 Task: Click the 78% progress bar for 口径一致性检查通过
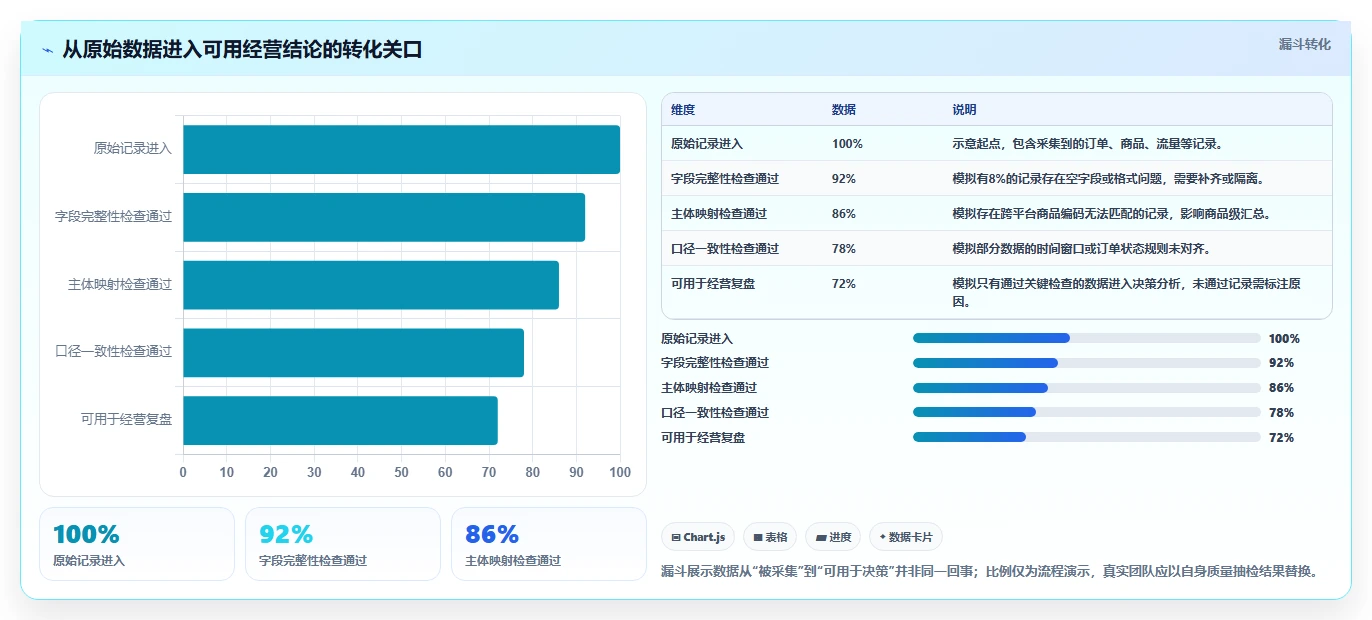pos(1087,412)
